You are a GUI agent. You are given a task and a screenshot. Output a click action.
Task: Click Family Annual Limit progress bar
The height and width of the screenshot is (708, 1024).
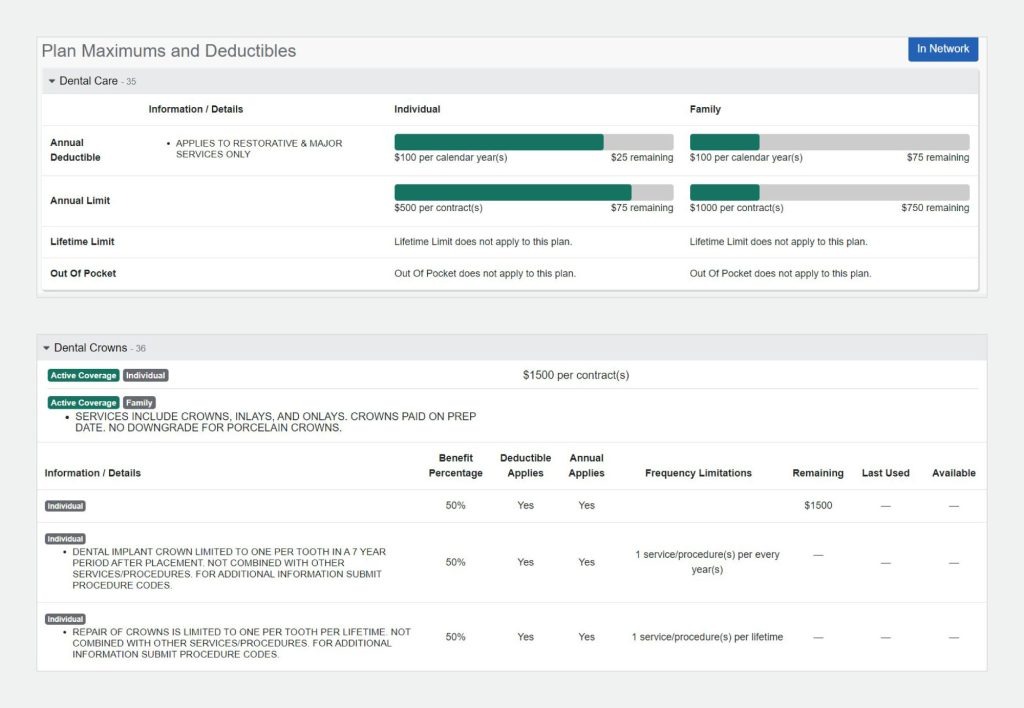tap(828, 192)
